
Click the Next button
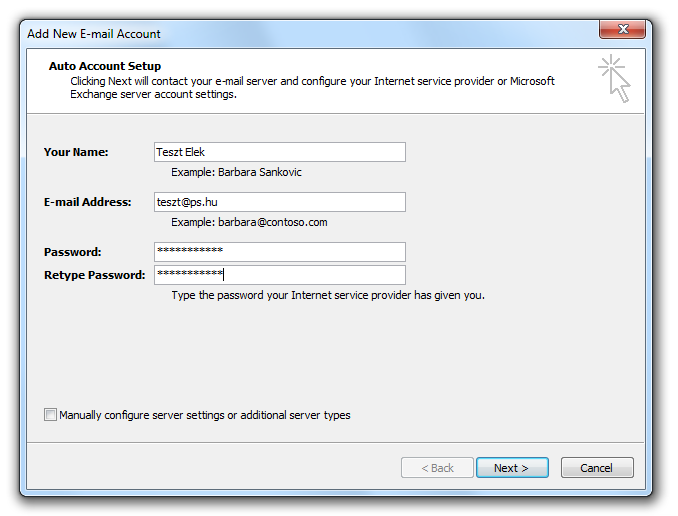coord(512,468)
